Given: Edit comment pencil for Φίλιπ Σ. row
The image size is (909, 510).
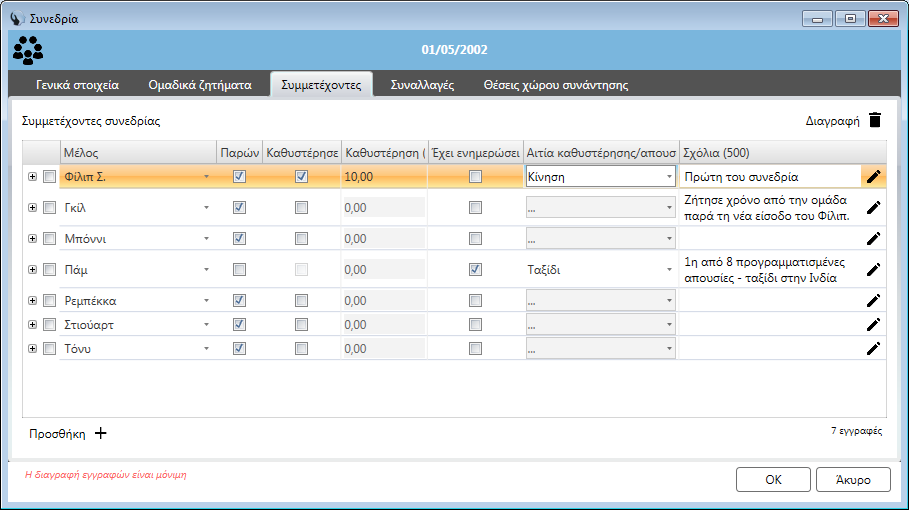Looking at the screenshot, I should tap(874, 177).
